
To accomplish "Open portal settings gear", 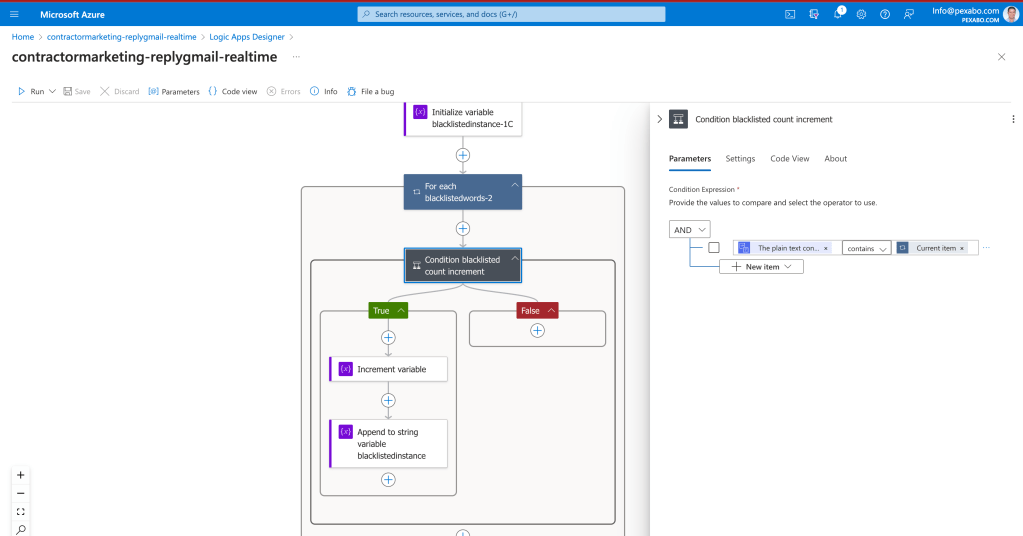I will tap(861, 14).
